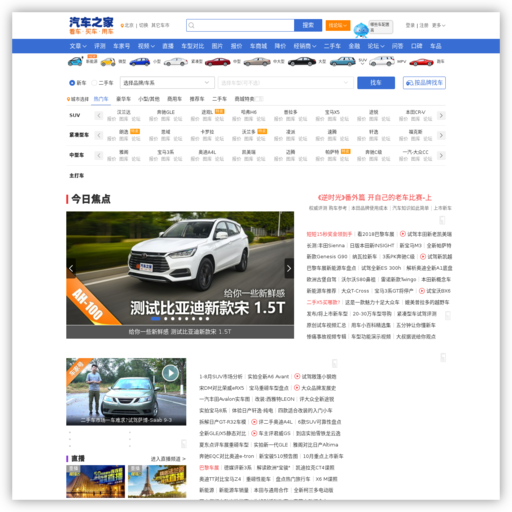Select the red 中型 sedan icon

point(217,62)
